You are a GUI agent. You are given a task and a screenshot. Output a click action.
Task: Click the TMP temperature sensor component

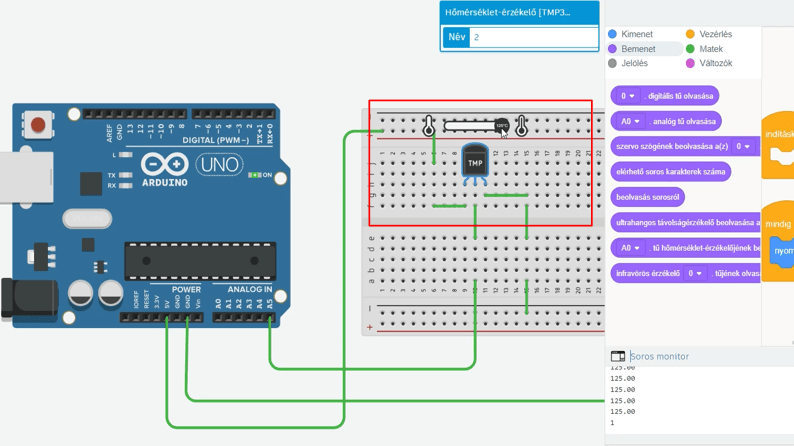475,163
